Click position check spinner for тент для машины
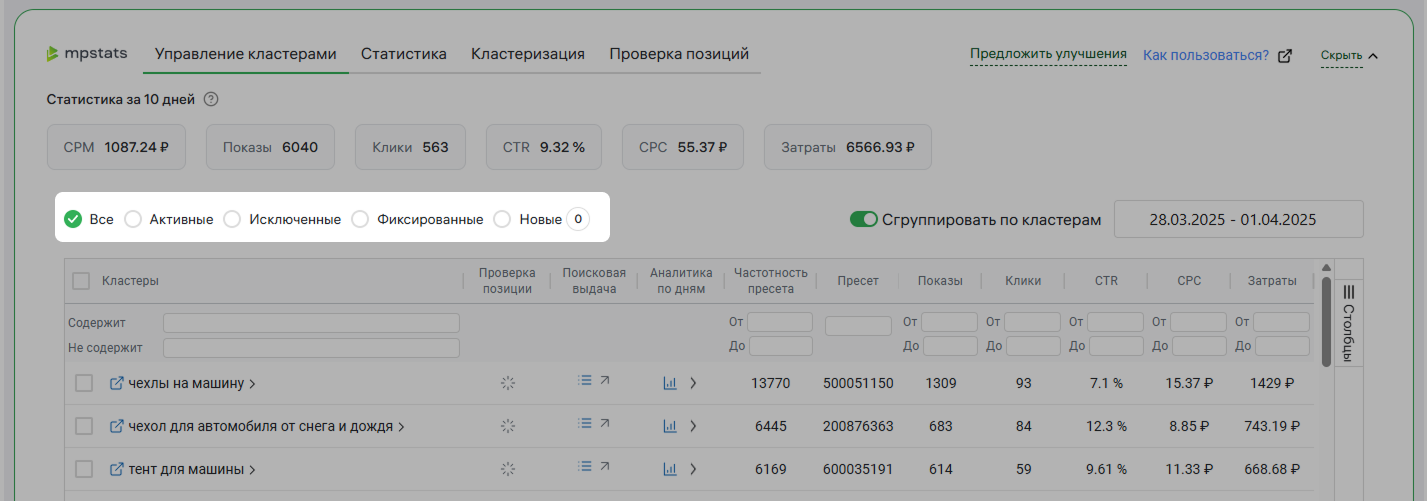The image size is (1427, 501). point(508,469)
